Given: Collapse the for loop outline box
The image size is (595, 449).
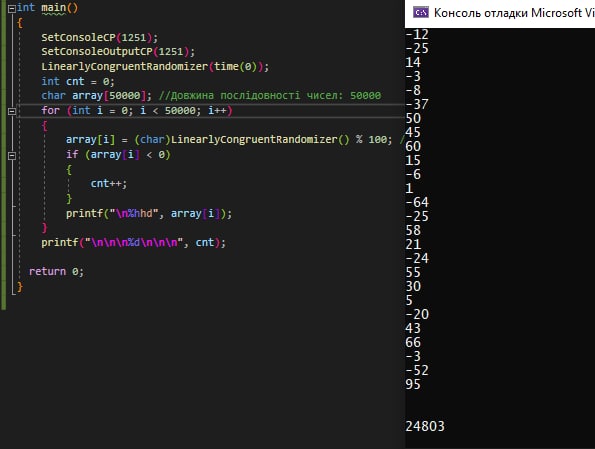Looking at the screenshot, I should [x=12, y=111].
